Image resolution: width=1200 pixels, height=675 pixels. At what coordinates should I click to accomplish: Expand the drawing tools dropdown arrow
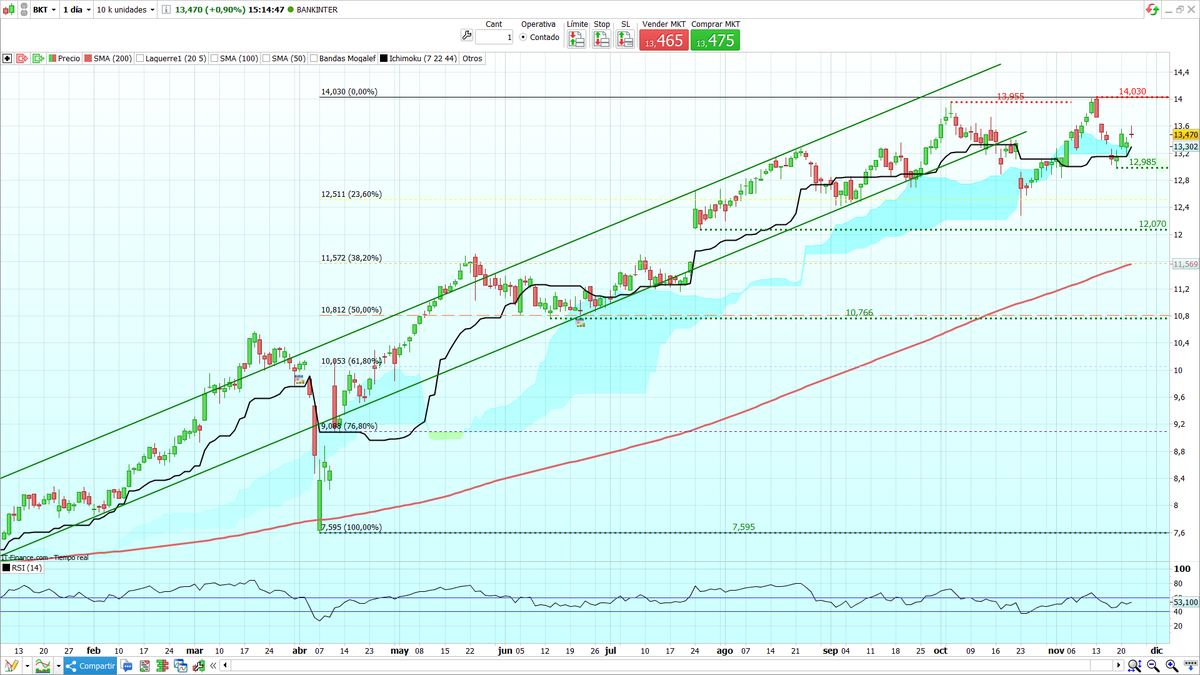coord(27,666)
